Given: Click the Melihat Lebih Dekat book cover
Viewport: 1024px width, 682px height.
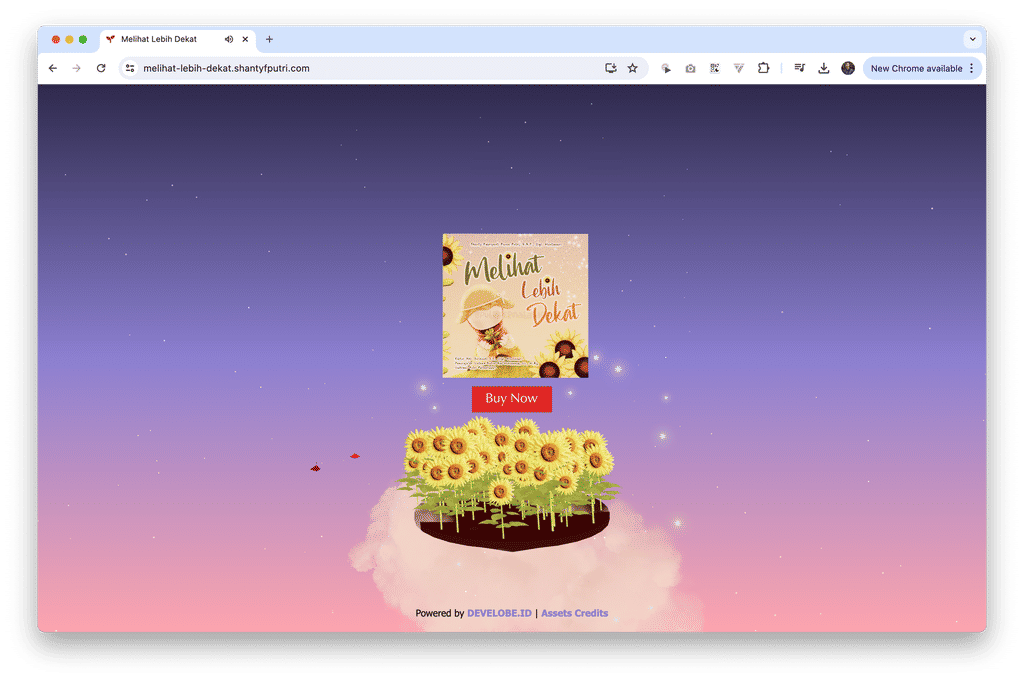Looking at the screenshot, I should coord(514,303).
